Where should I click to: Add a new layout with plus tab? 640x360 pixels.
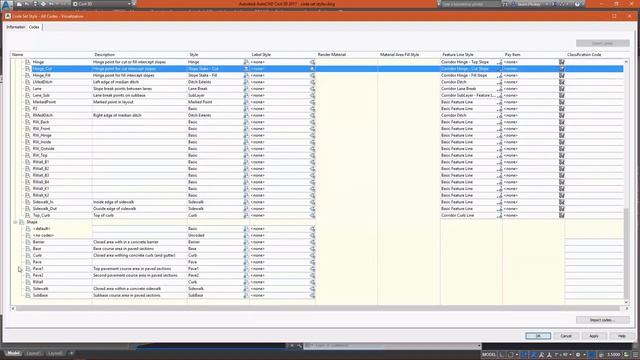coord(71,353)
